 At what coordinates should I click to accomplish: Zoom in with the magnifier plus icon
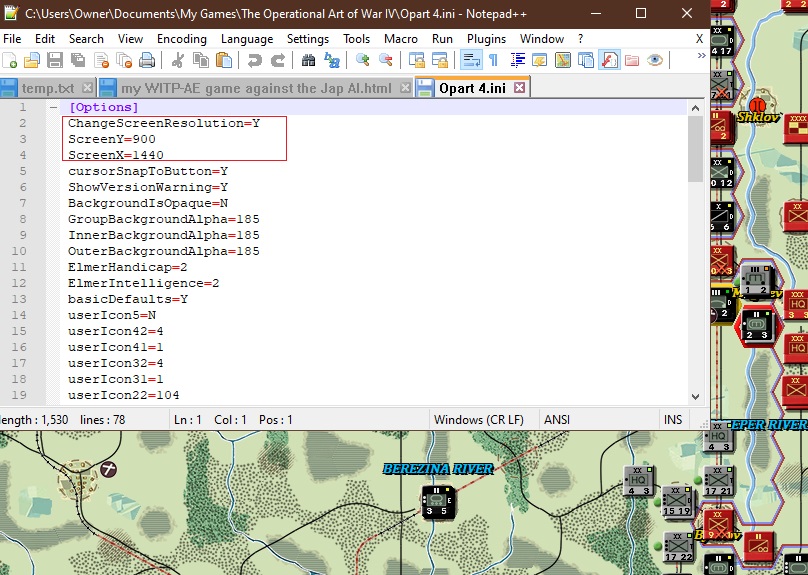pos(362,60)
